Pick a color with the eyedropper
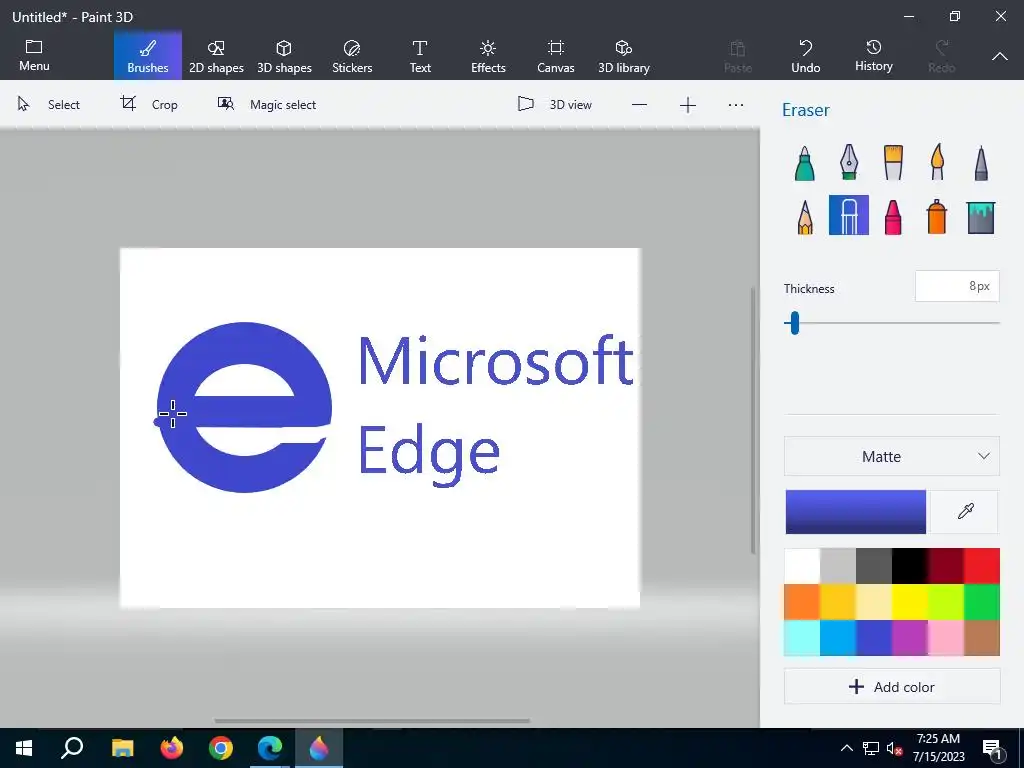The image size is (1024, 768). [x=965, y=511]
